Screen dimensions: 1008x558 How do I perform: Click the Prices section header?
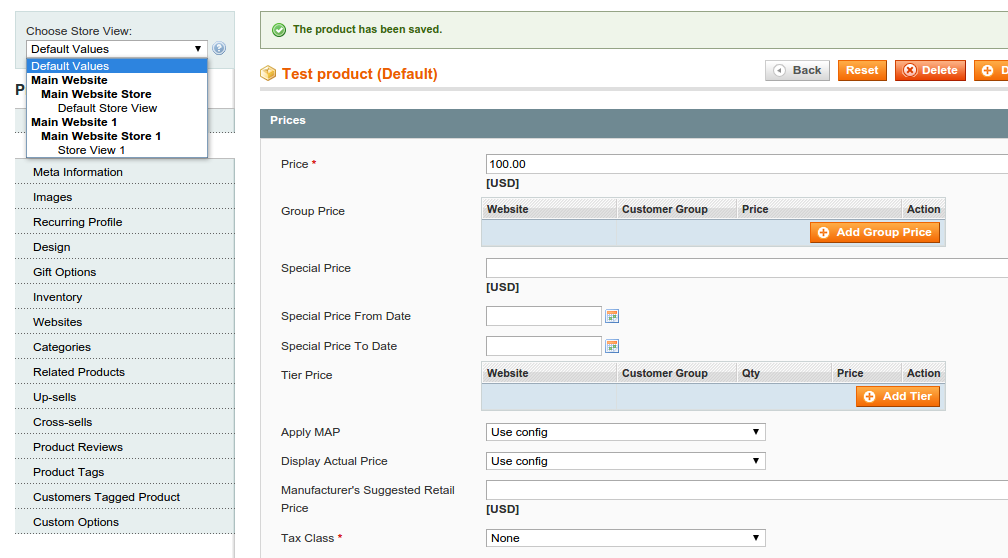click(634, 123)
